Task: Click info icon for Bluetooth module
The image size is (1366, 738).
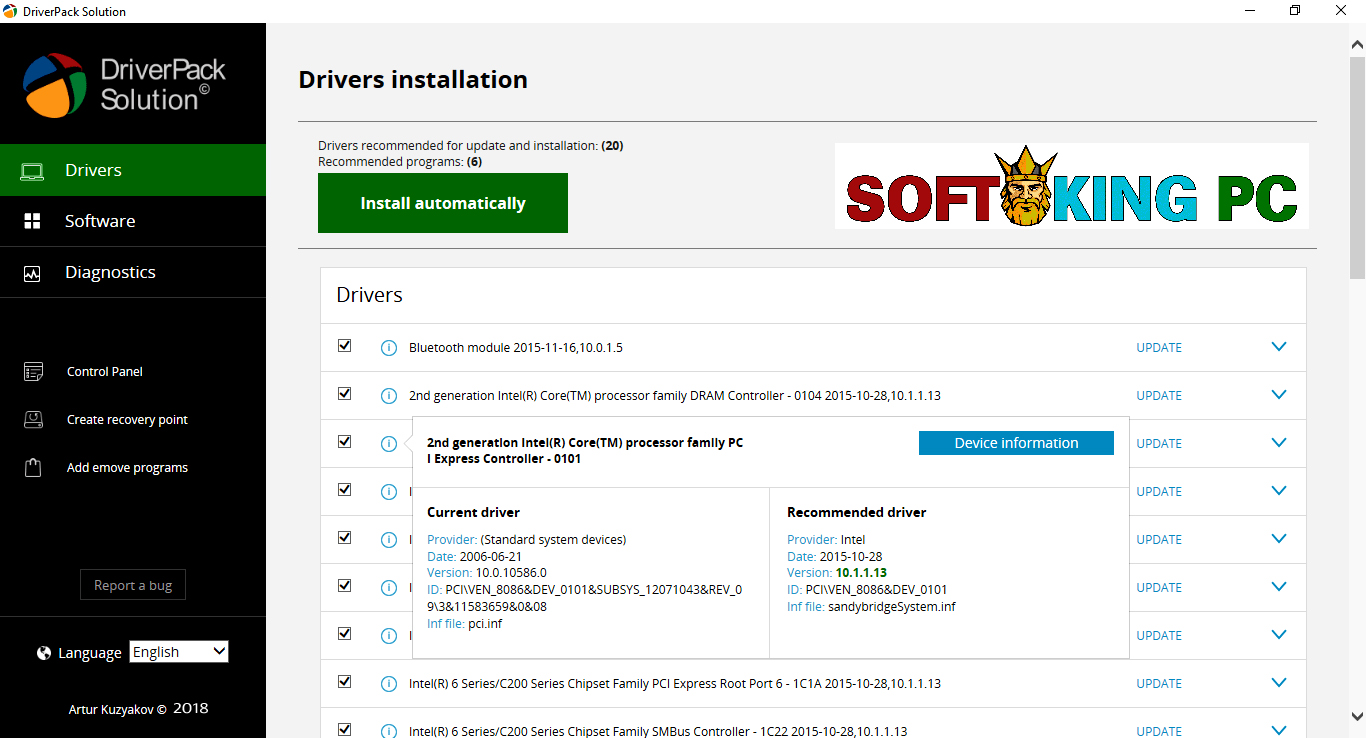Action: pos(389,348)
